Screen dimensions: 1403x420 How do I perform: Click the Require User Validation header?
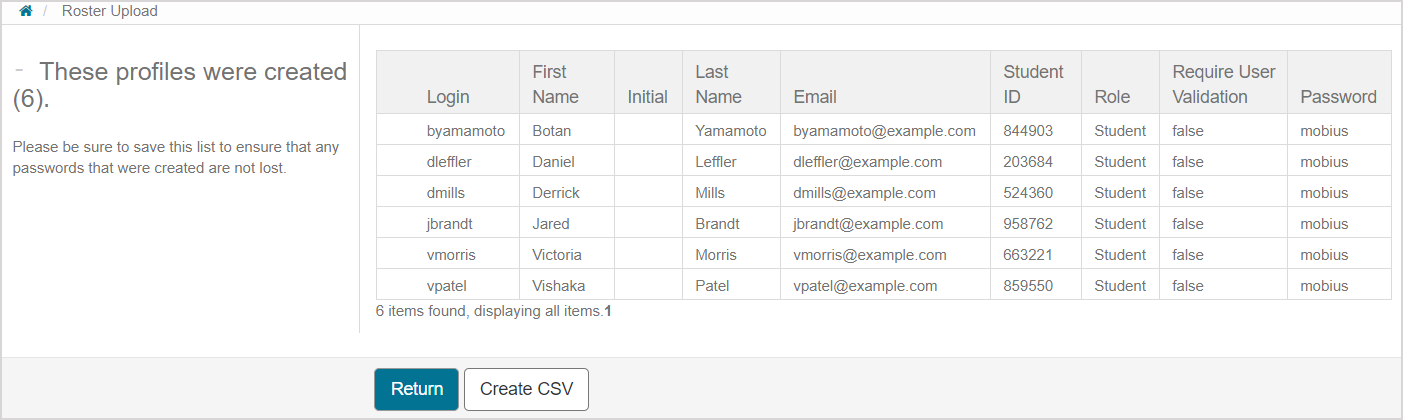(x=1223, y=84)
